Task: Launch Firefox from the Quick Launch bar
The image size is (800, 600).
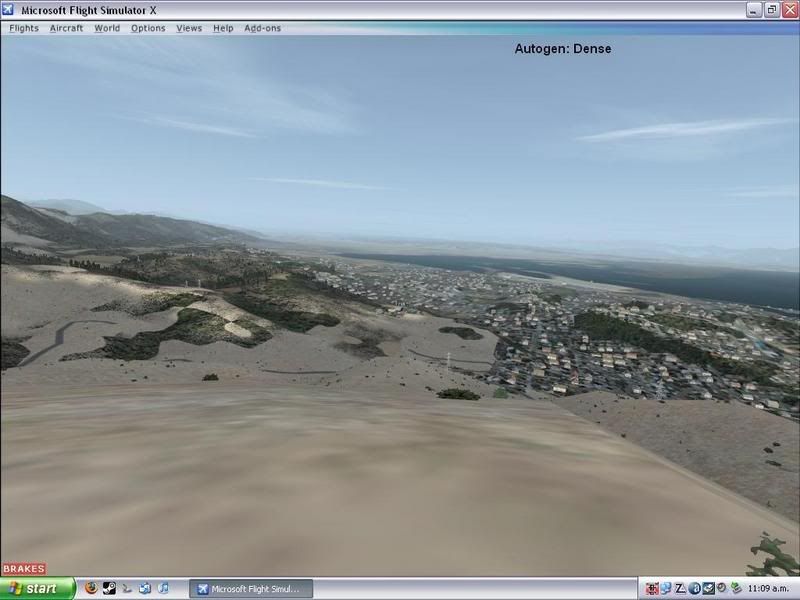Action: click(91, 589)
